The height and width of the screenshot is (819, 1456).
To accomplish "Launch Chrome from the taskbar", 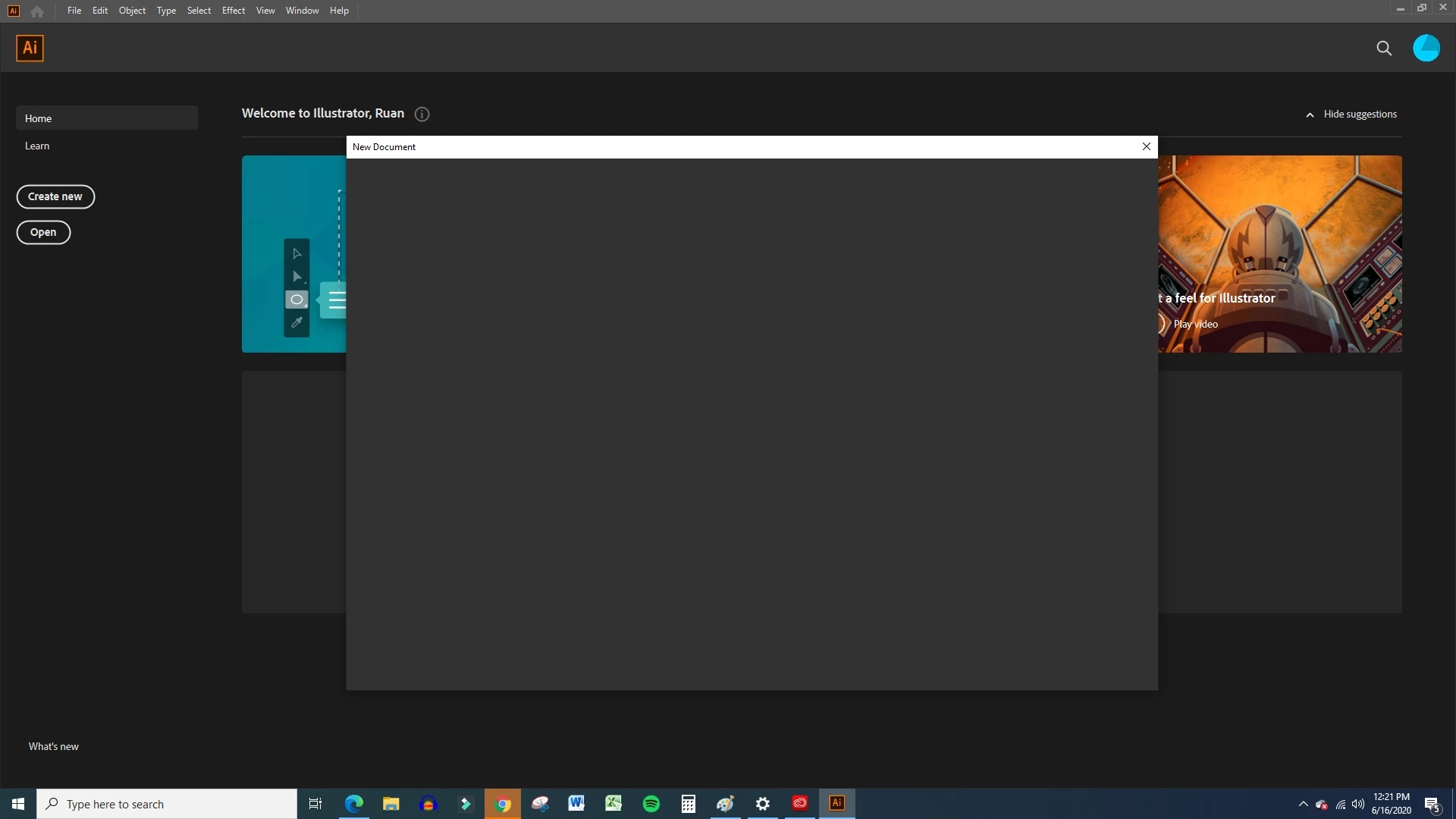I will (x=503, y=804).
